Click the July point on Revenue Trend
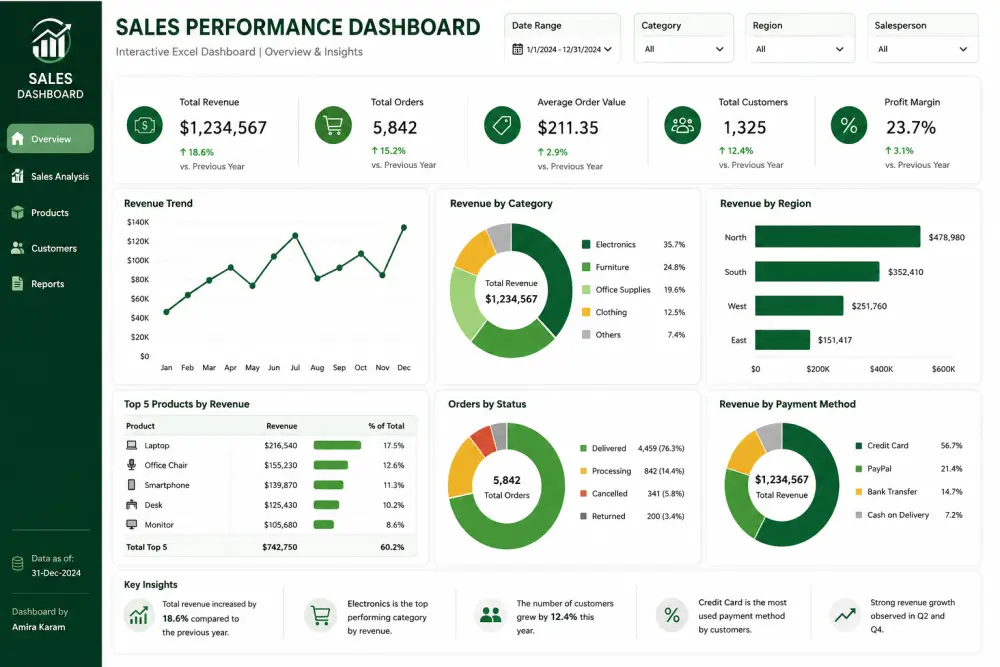 coord(295,235)
